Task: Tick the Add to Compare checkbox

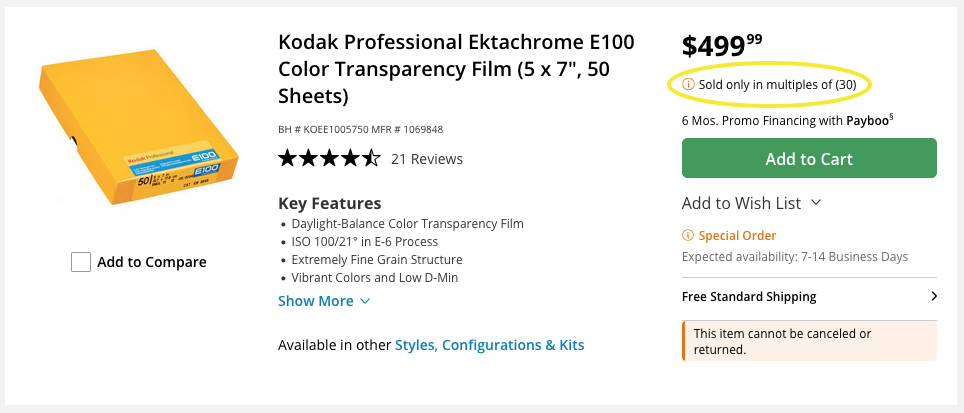Action: tap(82, 262)
